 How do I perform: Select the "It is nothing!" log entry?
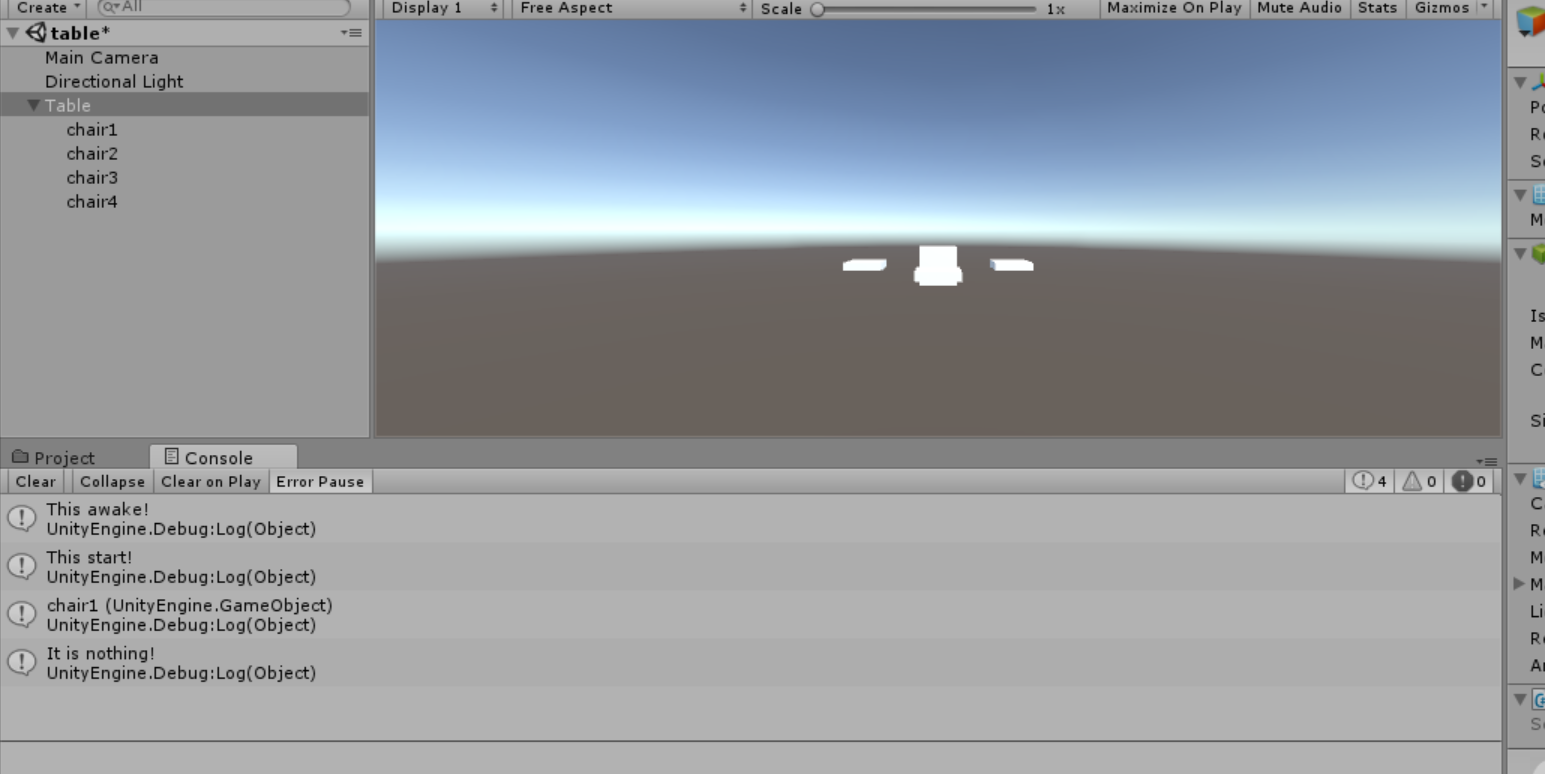tap(750, 663)
